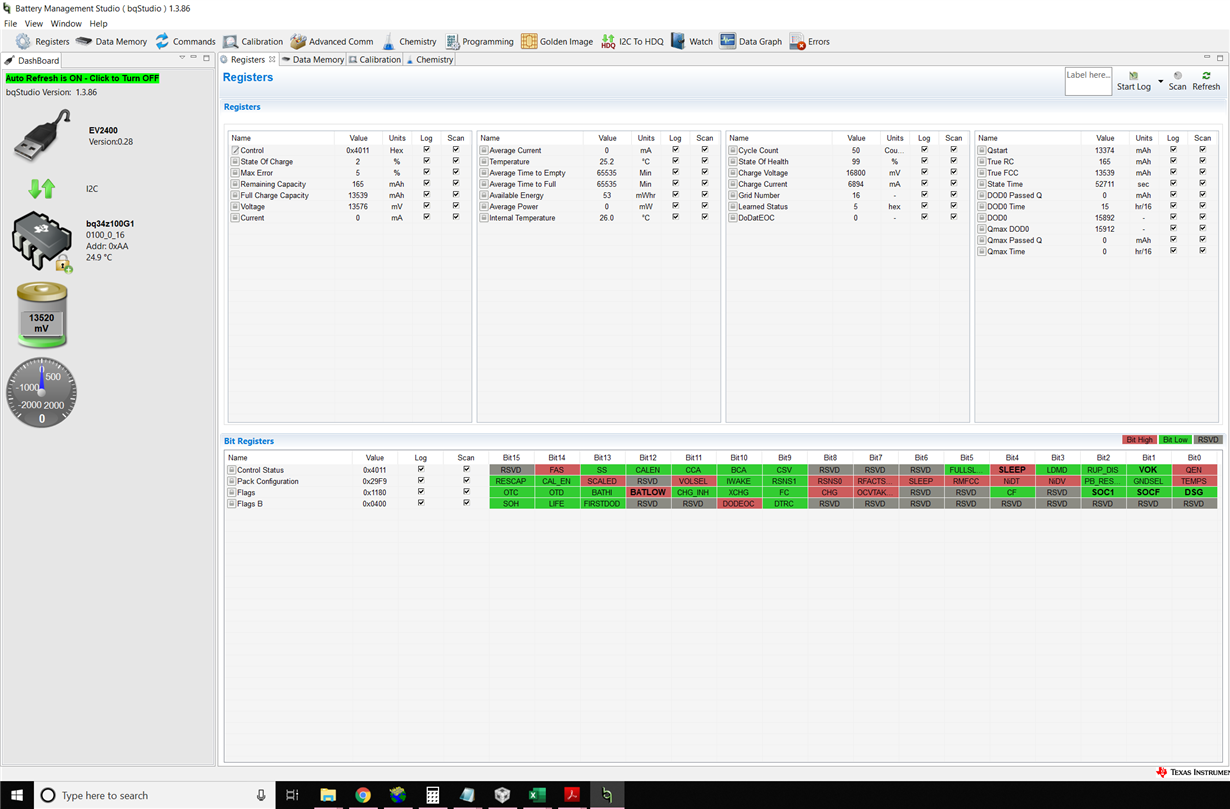Open the Registers toolbar view

pos(43,41)
